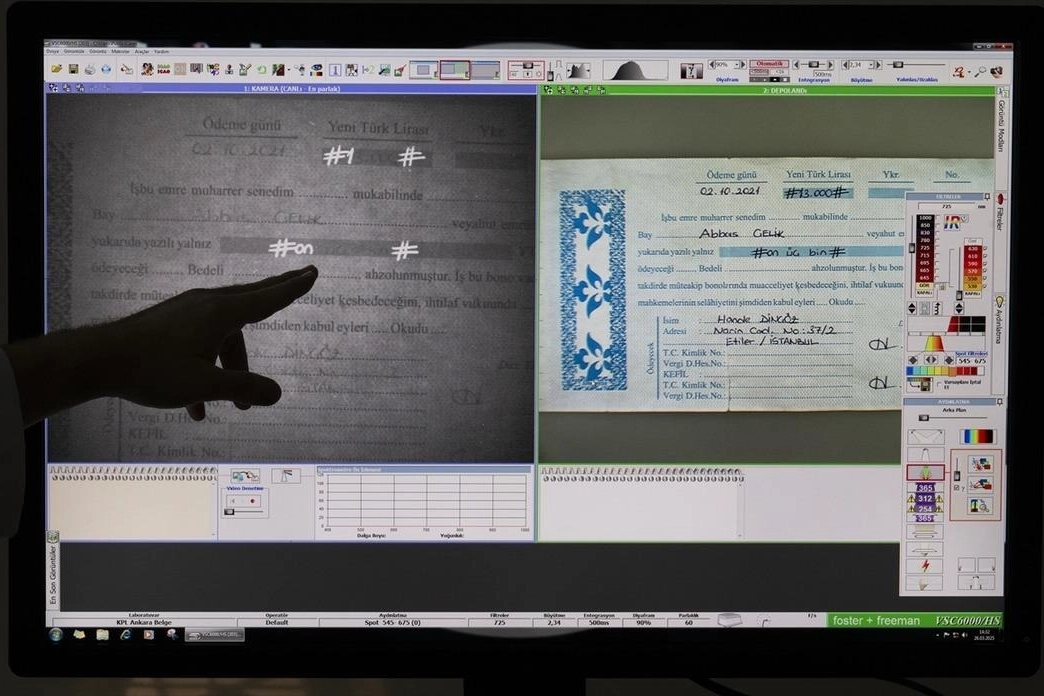
Task: Click the Windows Start button
Action: (x=57, y=634)
